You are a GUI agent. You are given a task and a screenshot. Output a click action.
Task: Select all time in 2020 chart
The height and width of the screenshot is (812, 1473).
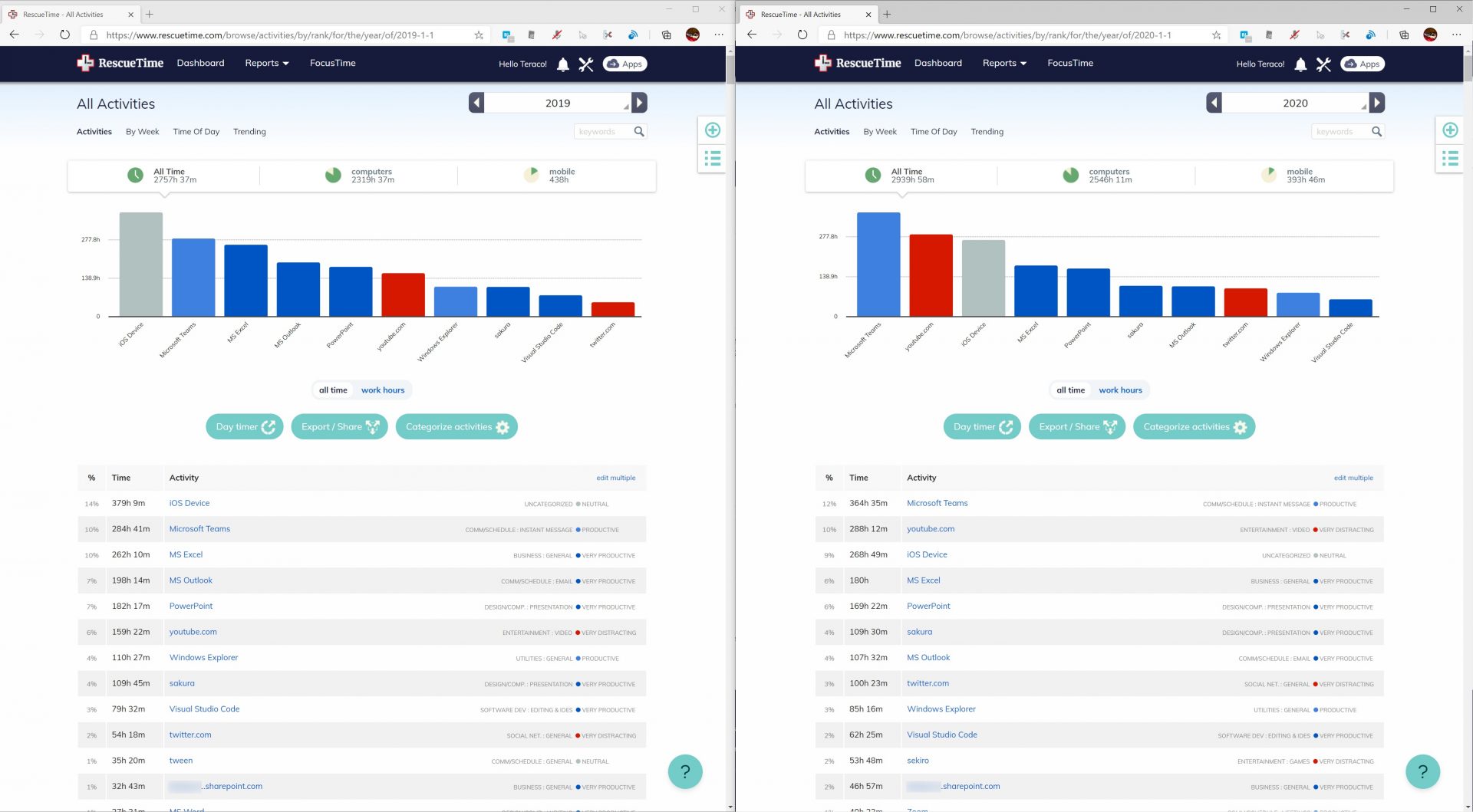(x=1070, y=390)
